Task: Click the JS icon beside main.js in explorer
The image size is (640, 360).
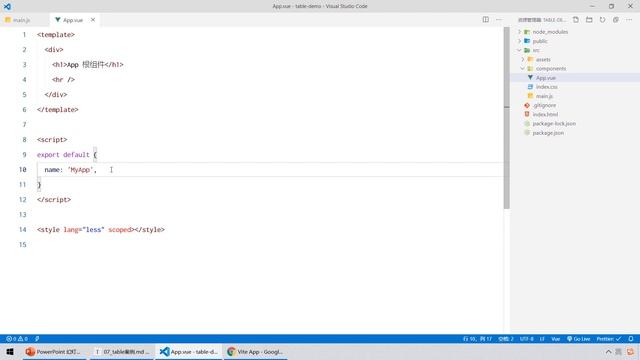Action: coord(530,96)
